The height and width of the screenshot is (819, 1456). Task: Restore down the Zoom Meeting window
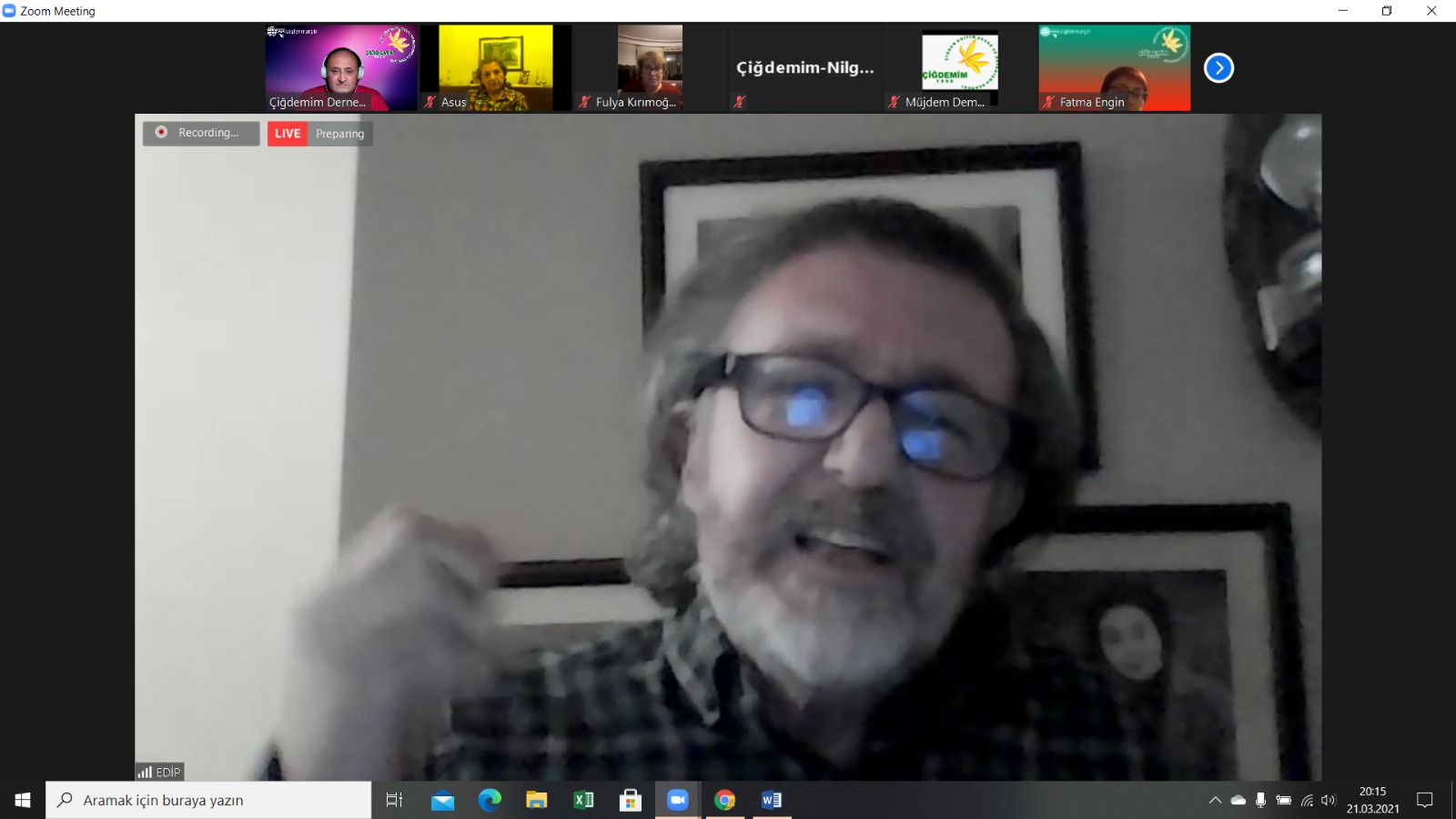pyautogui.click(x=1387, y=11)
